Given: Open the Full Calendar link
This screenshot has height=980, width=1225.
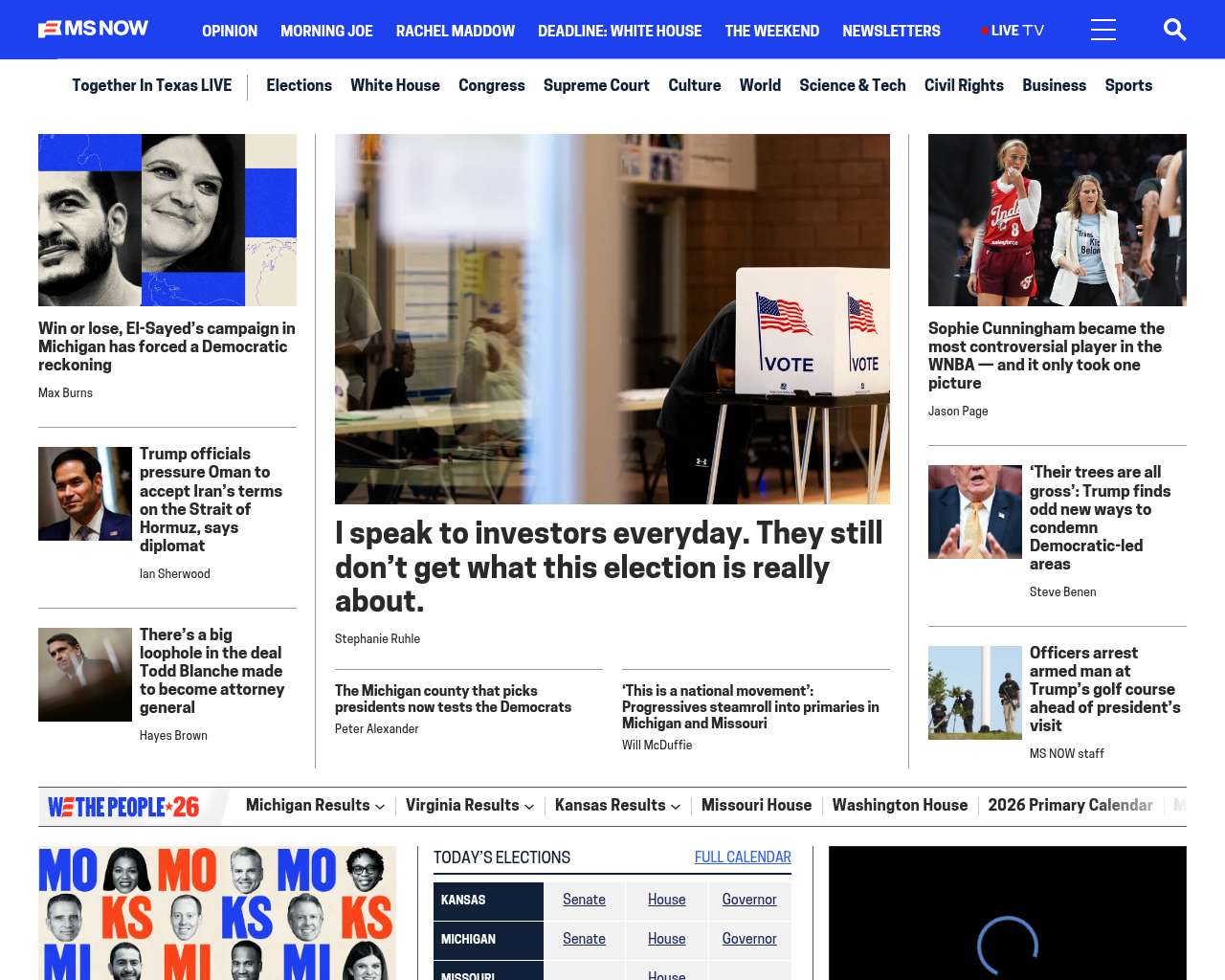Looking at the screenshot, I should coord(743,857).
